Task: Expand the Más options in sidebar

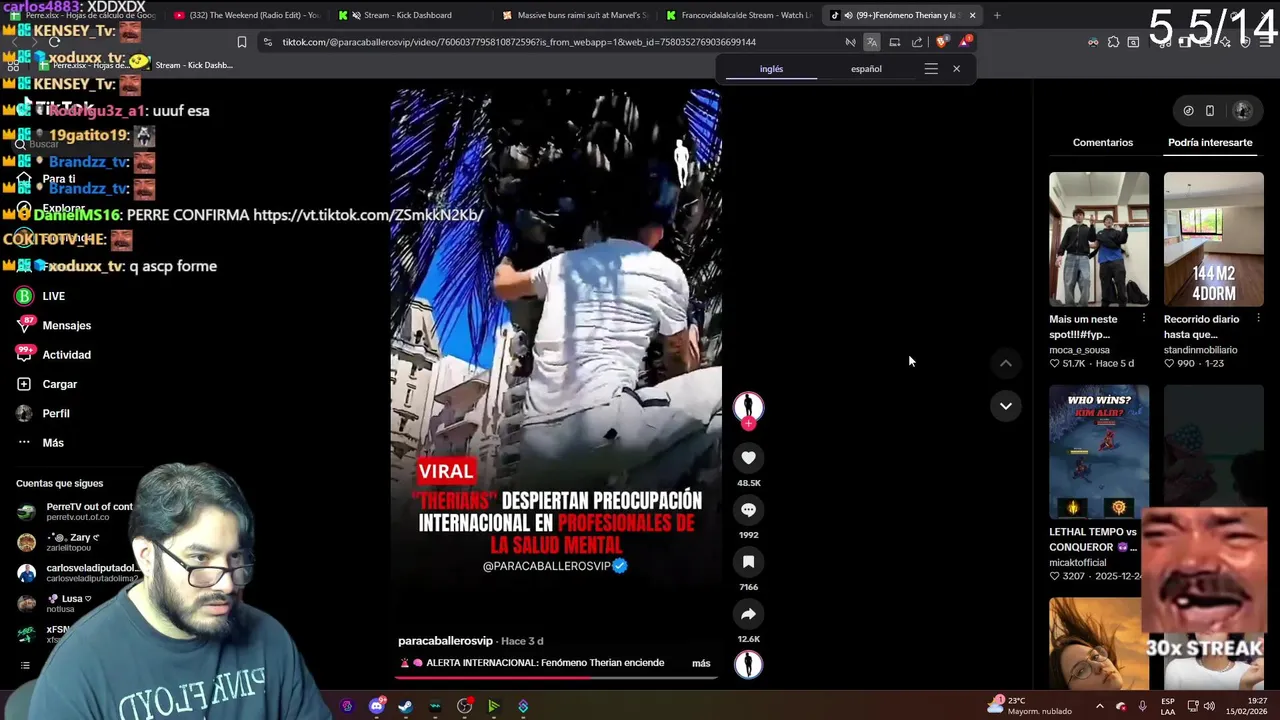Action: pyautogui.click(x=40, y=442)
